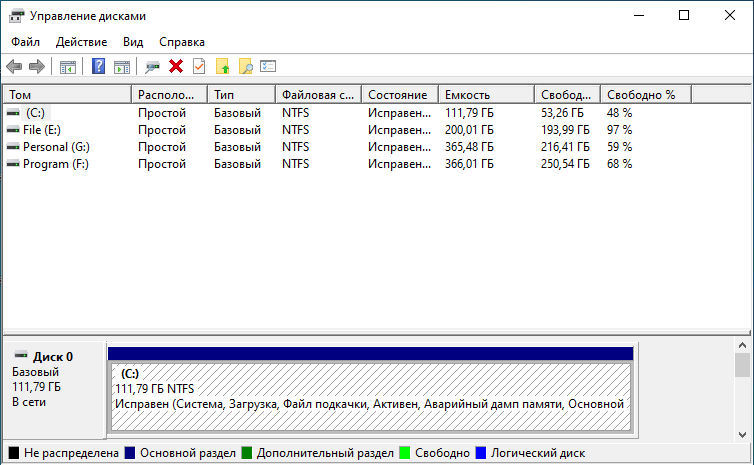Open Help via blue question mark icon
The width and height of the screenshot is (754, 465).
(99, 66)
